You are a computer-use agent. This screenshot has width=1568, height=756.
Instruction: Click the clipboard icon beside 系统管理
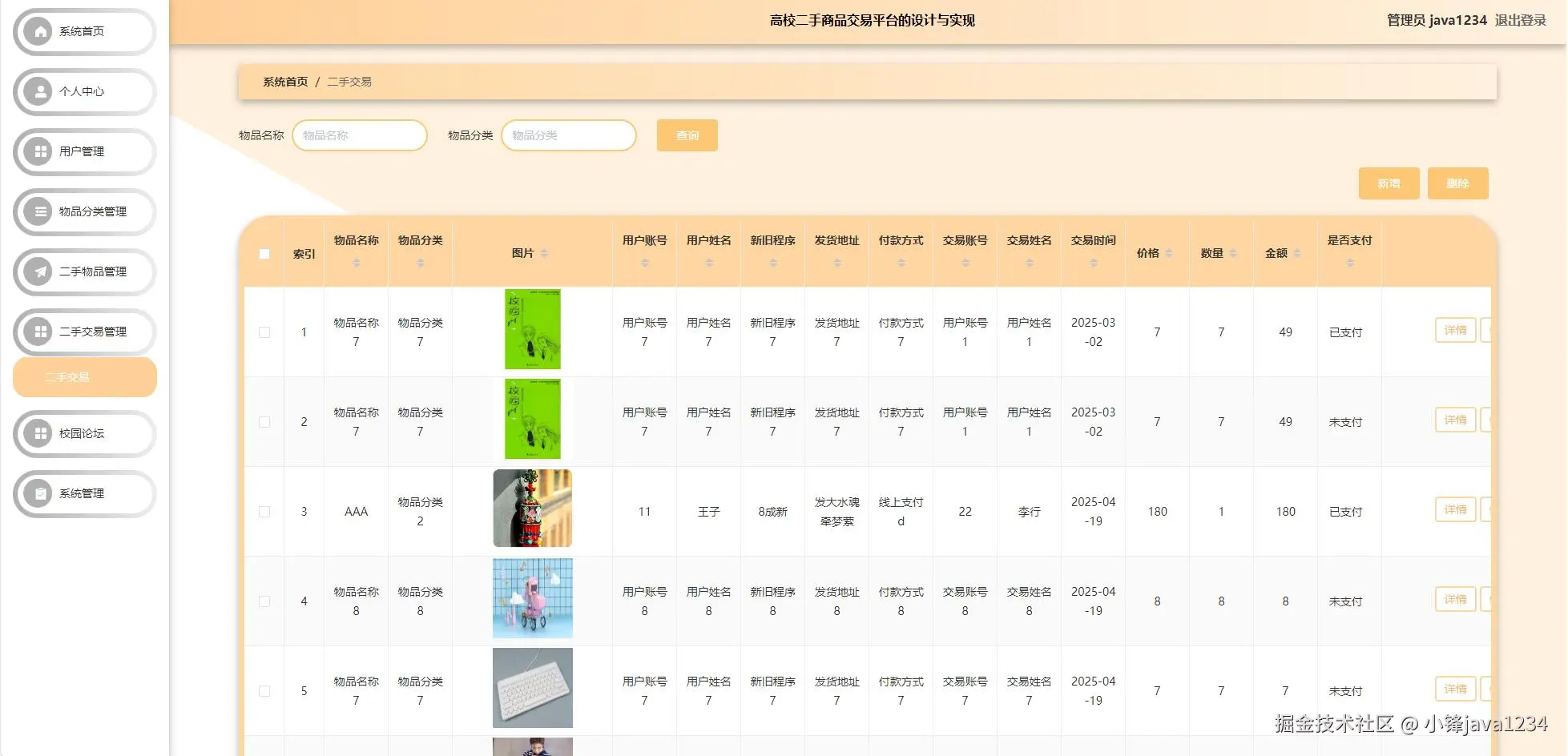coord(38,493)
